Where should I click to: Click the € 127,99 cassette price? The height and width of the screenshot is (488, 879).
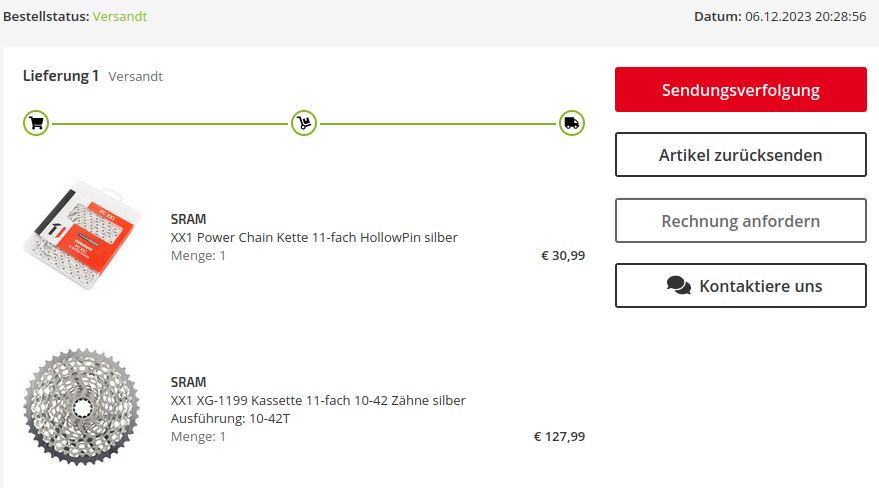click(x=559, y=436)
